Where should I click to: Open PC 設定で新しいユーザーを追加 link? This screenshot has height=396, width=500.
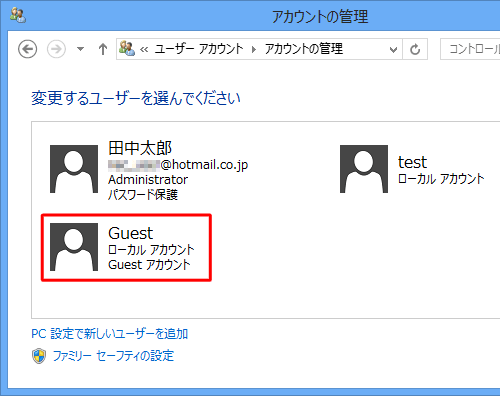(x=110, y=334)
